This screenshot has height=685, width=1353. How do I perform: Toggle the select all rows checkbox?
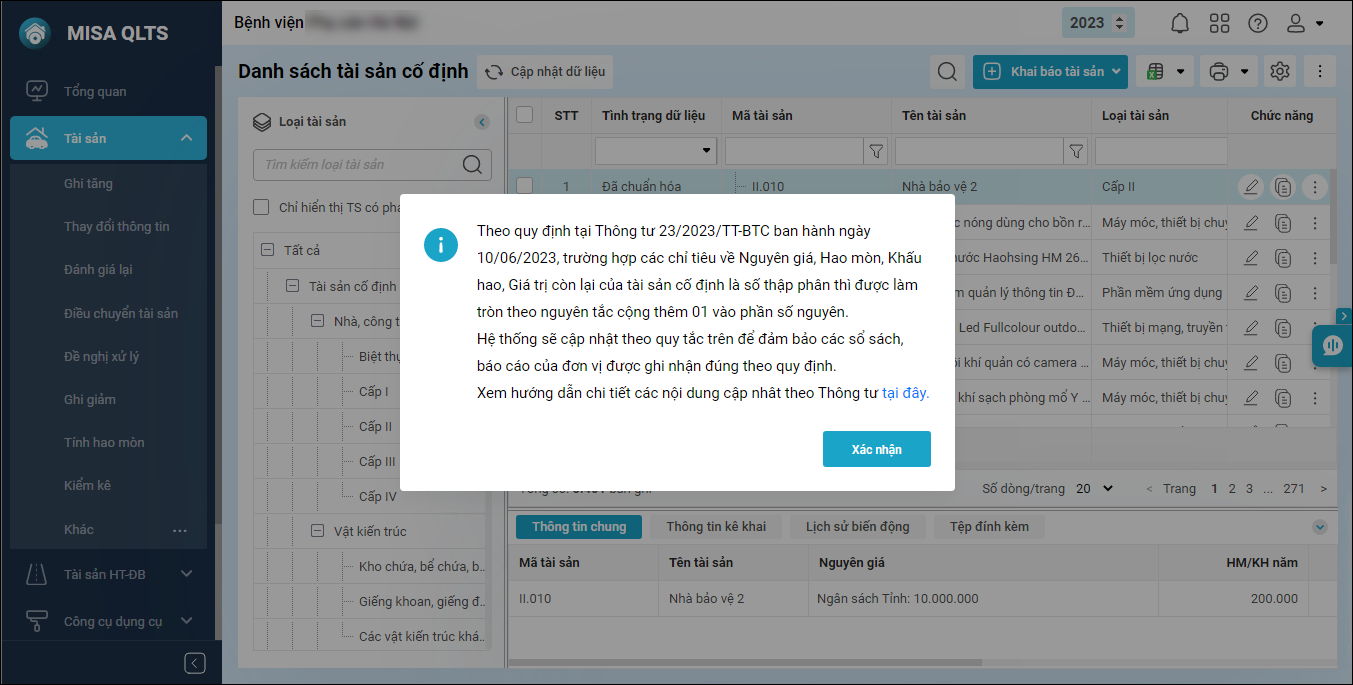click(524, 115)
